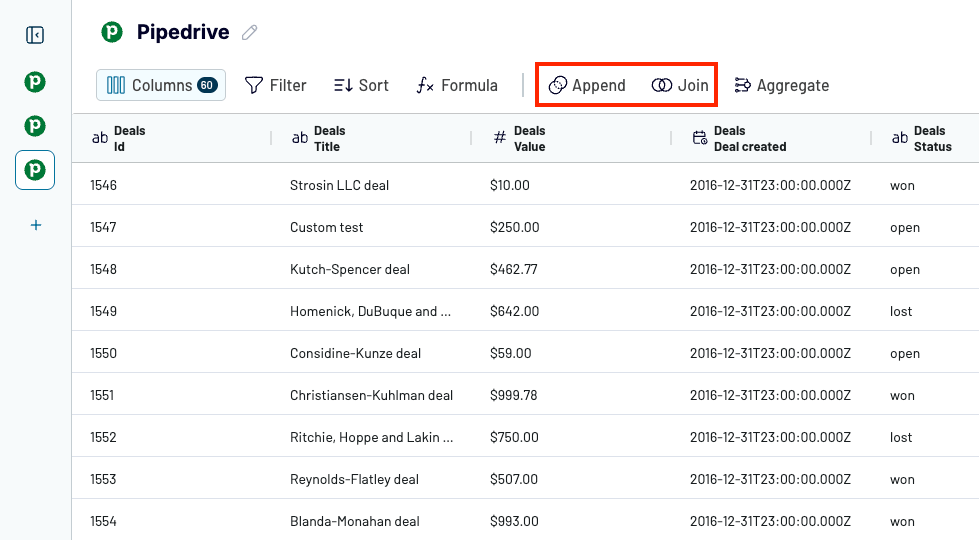Choose the Append option
This screenshot has height=540, width=979.
point(586,85)
